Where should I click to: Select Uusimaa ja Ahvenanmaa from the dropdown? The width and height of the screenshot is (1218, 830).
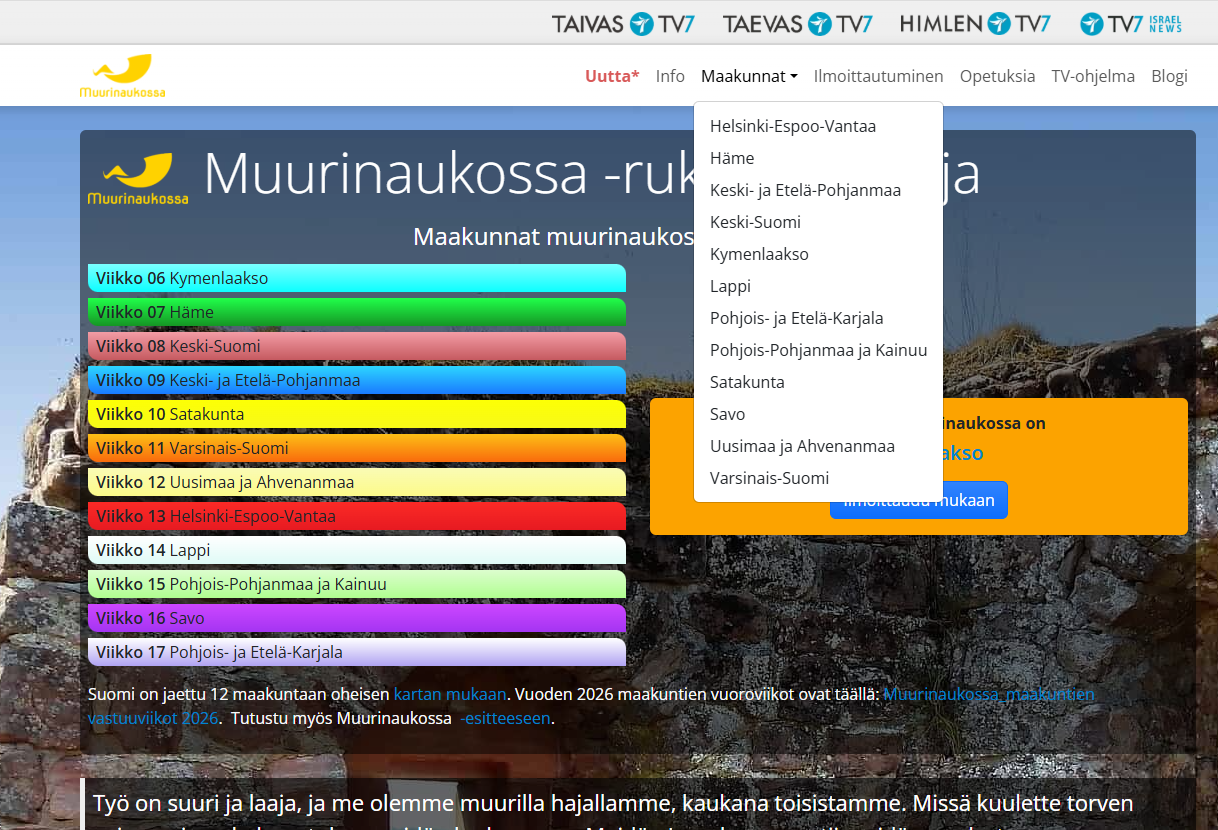tap(802, 446)
